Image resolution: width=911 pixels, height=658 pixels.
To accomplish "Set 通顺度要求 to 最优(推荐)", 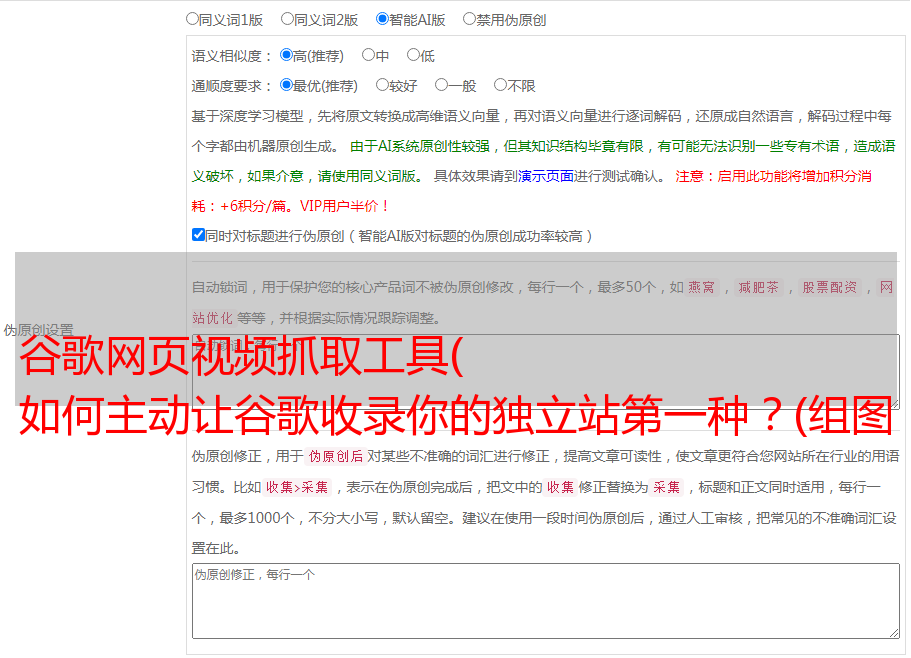I will coord(286,85).
